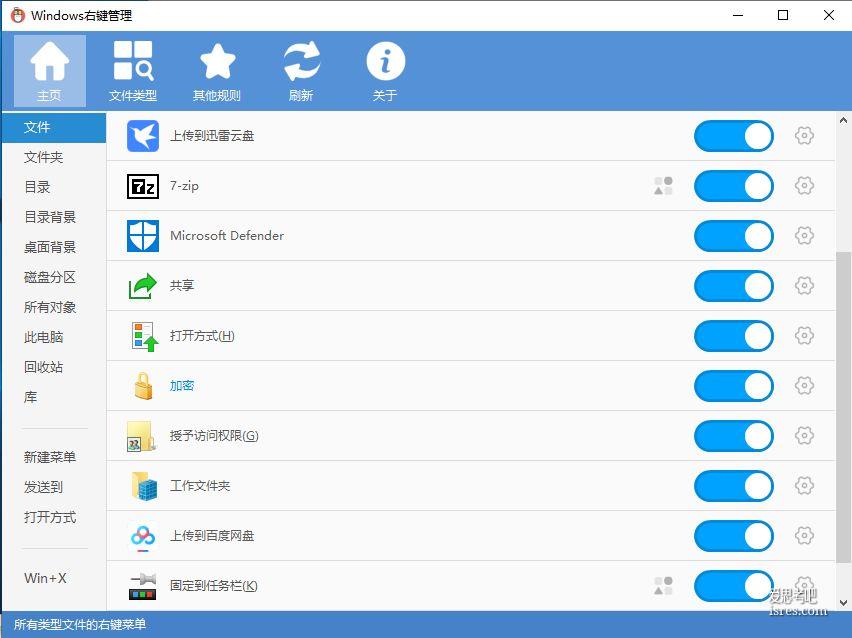Select 目录 in the sidebar
Viewport: 852px width, 638px height.
54,187
